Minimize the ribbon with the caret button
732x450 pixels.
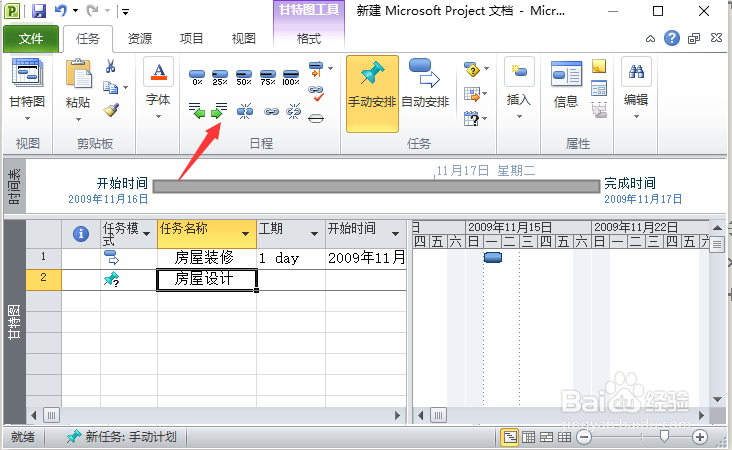[x=650, y=39]
